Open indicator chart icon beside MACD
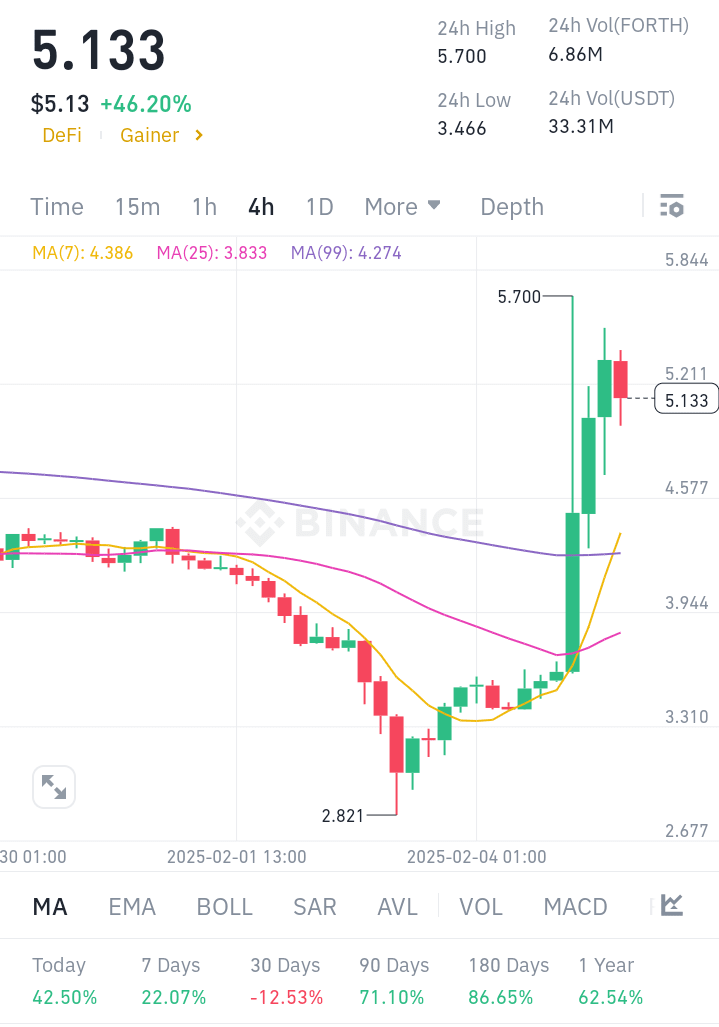Image resolution: width=719 pixels, height=1027 pixels. (x=672, y=906)
